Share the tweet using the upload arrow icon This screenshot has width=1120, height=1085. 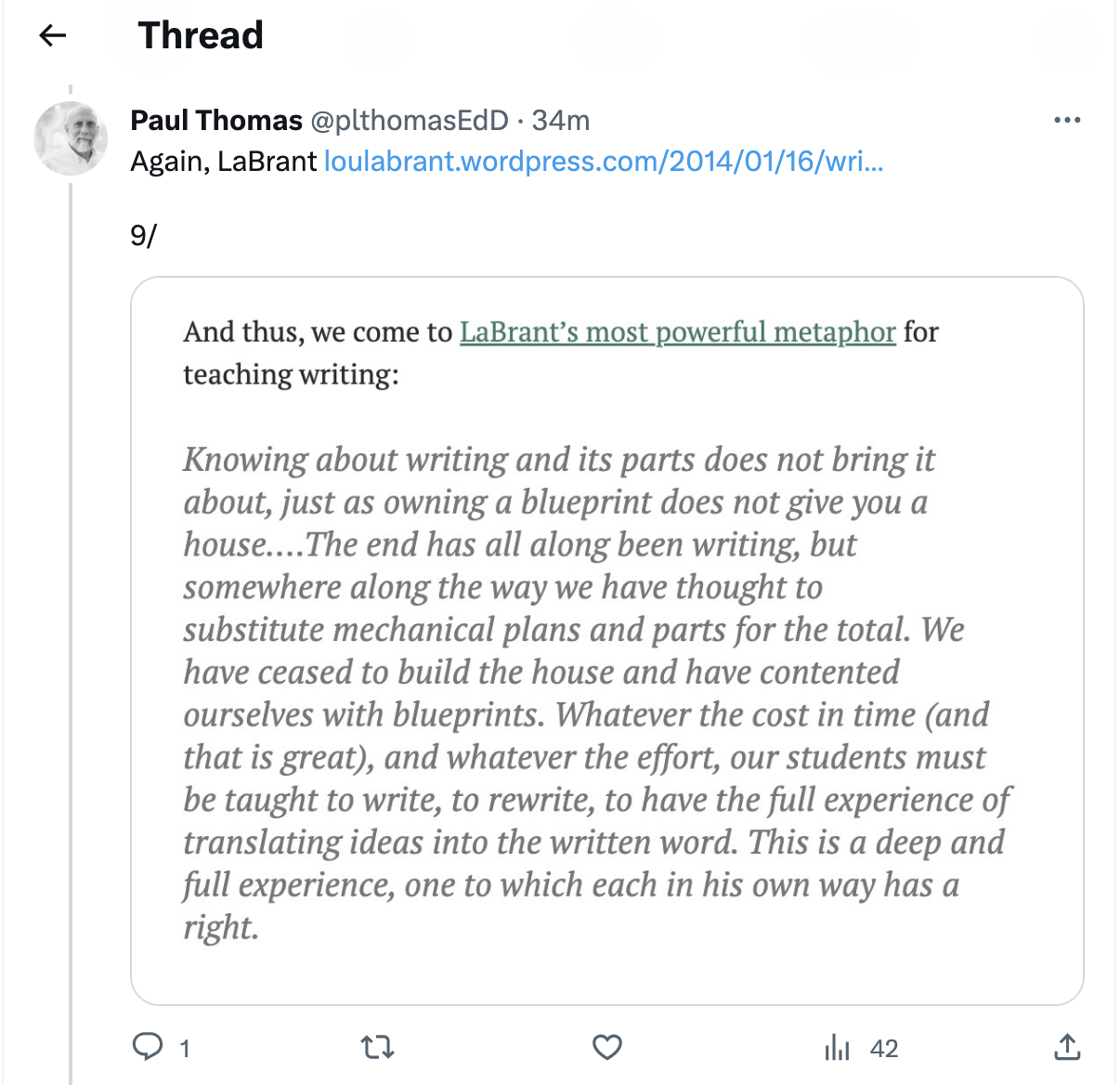[x=1067, y=1048]
